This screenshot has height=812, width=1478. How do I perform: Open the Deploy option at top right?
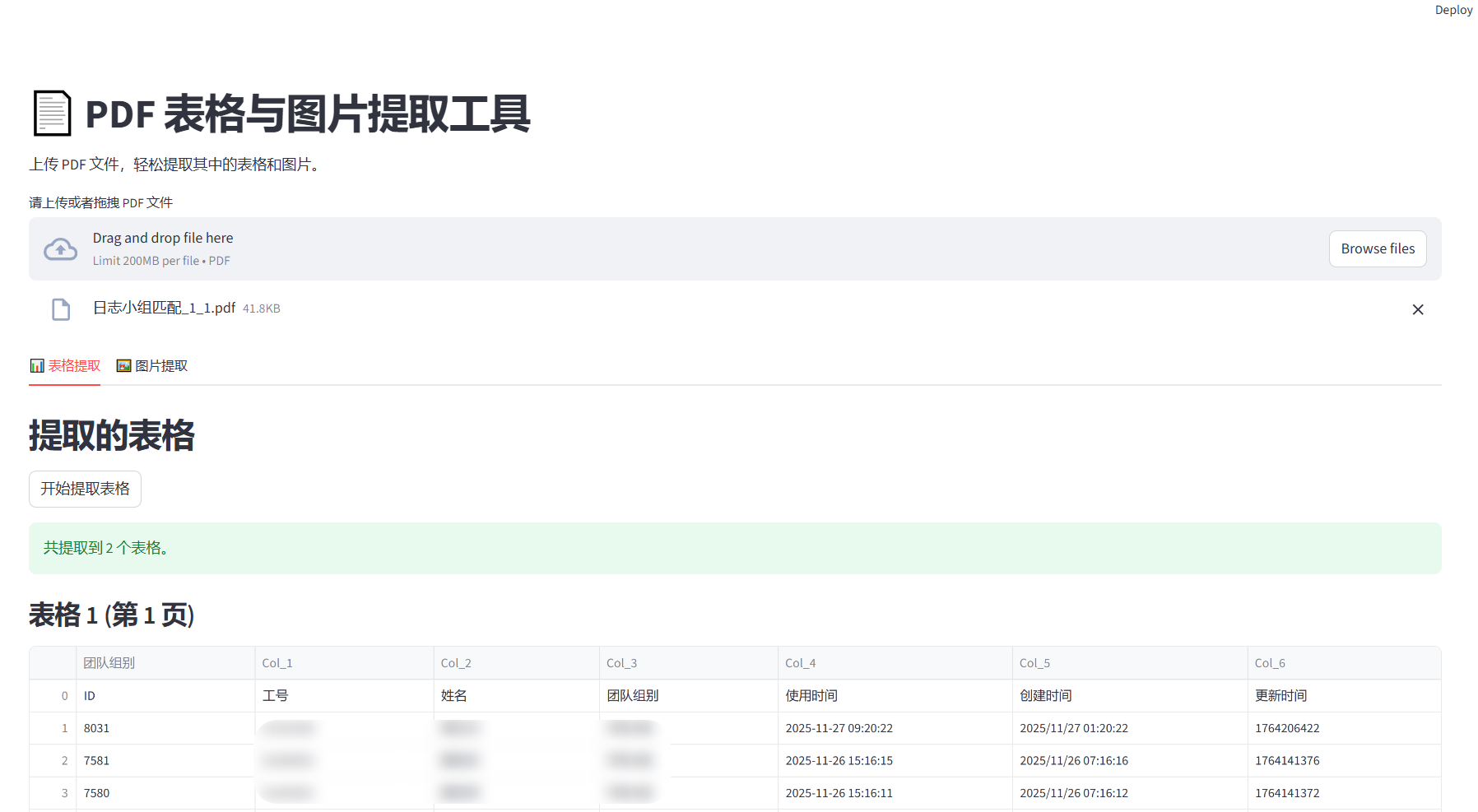[1453, 10]
